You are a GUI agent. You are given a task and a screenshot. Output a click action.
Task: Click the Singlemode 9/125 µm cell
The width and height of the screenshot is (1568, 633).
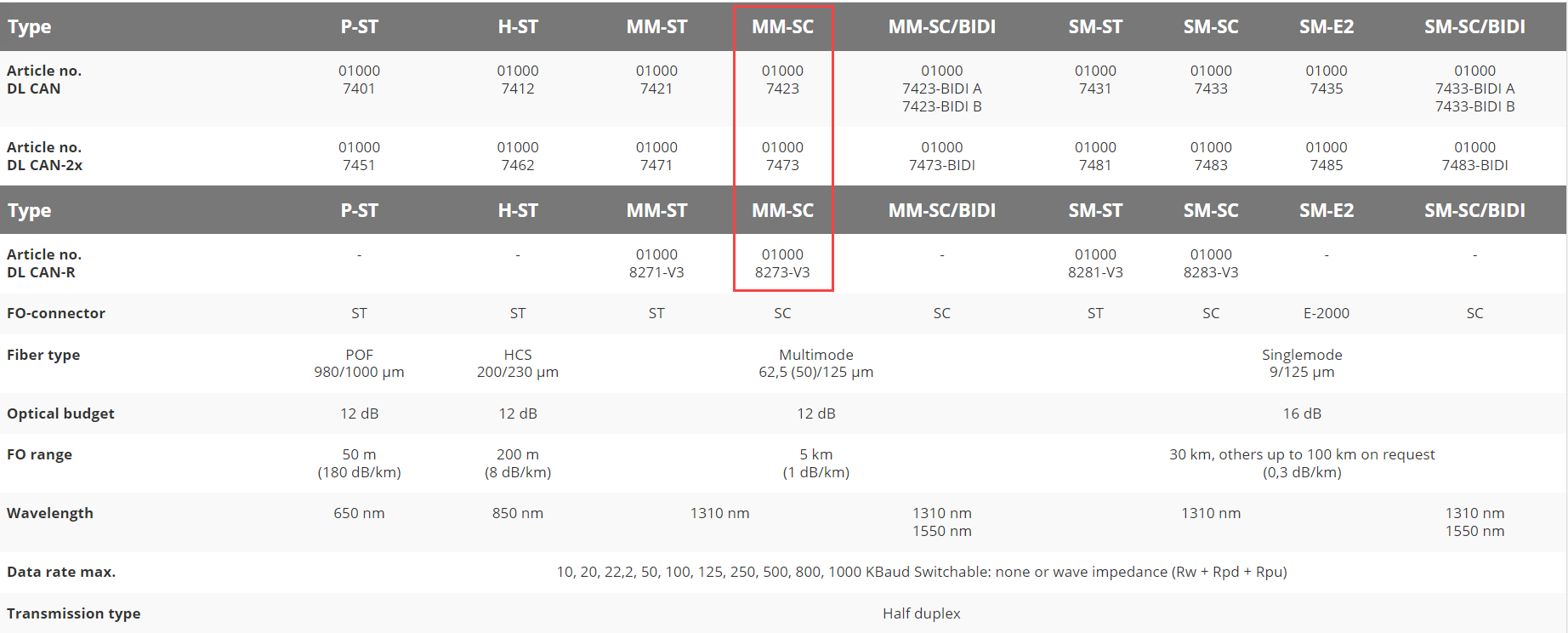pos(1301,363)
